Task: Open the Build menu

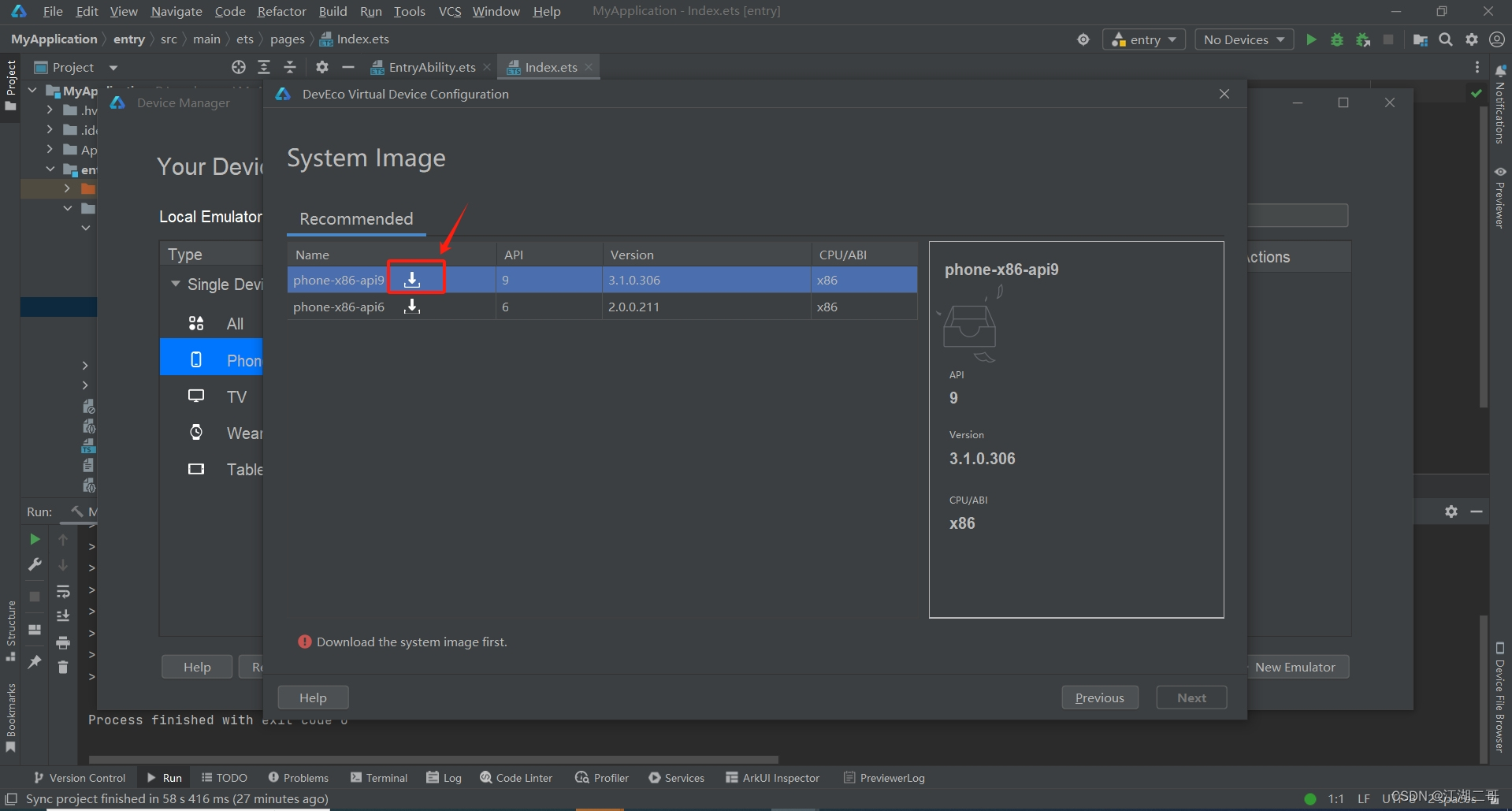Action: (332, 11)
